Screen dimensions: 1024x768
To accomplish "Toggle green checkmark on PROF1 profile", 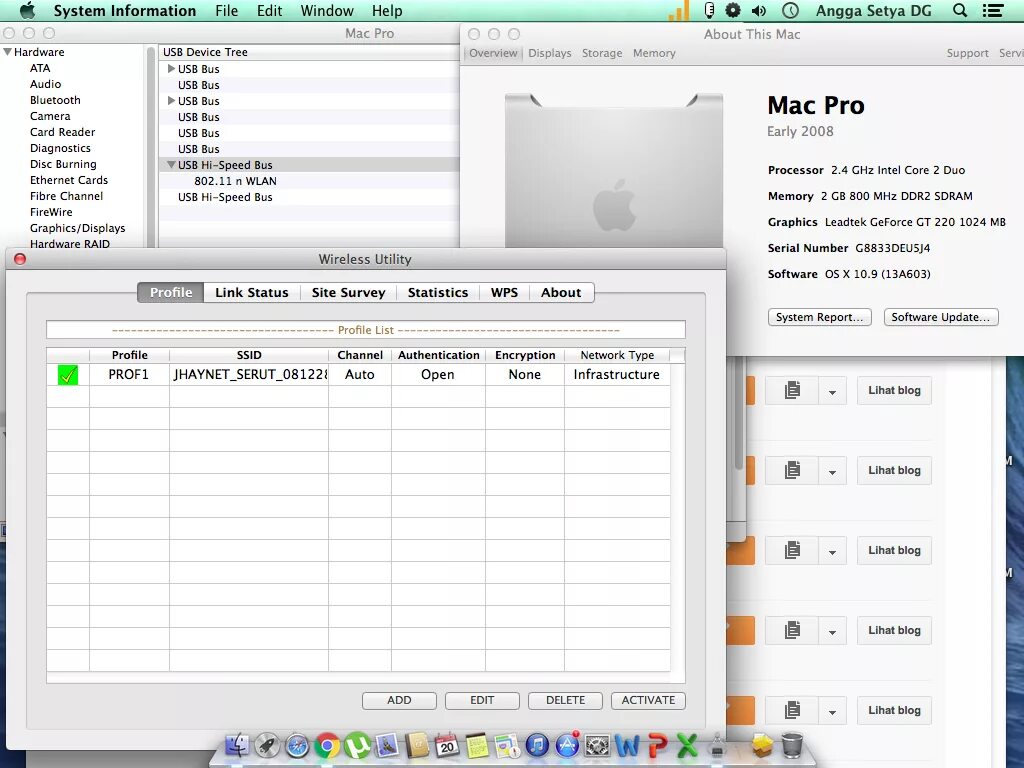I will [x=68, y=375].
